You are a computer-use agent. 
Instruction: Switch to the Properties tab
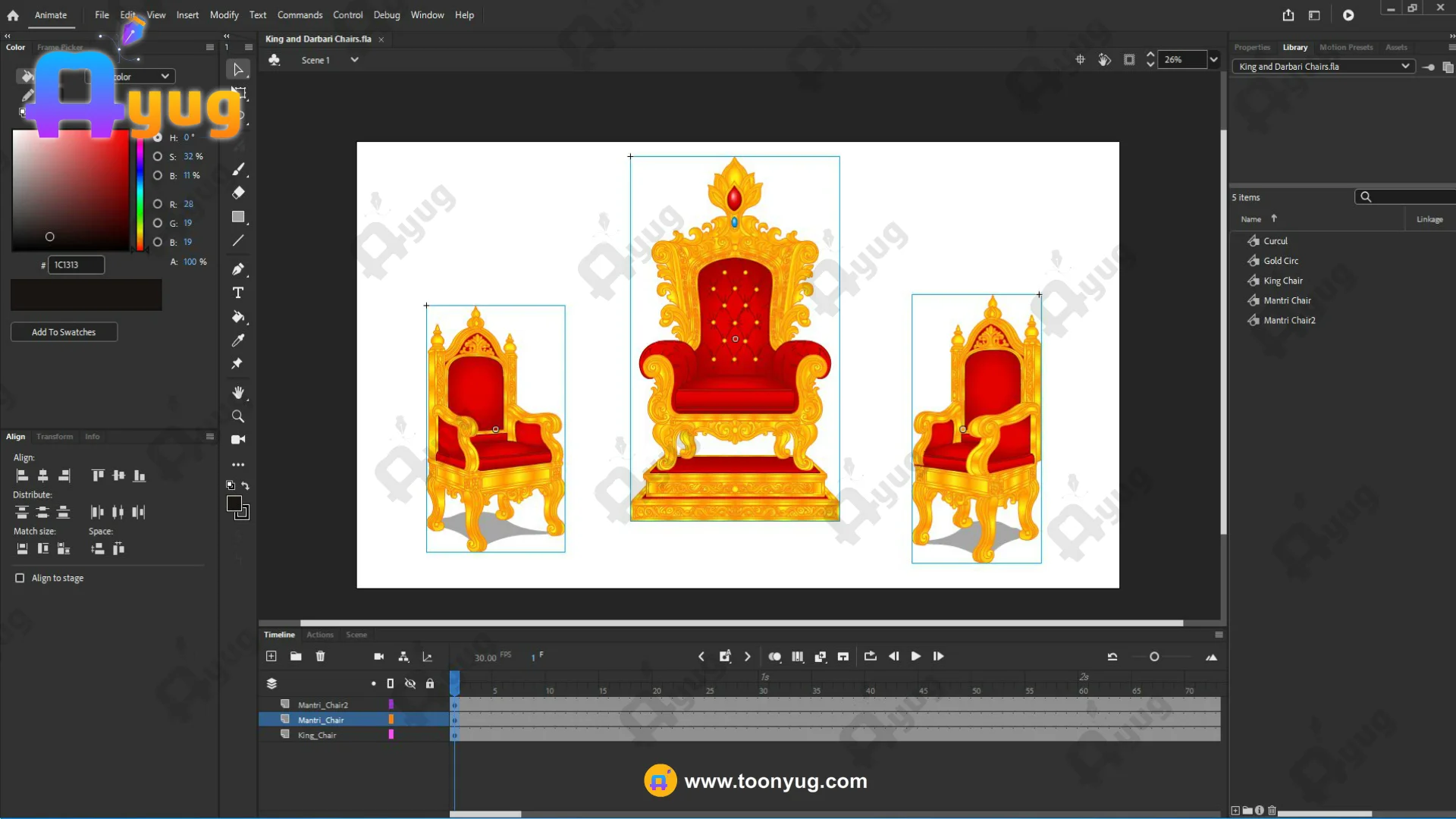(x=1251, y=47)
